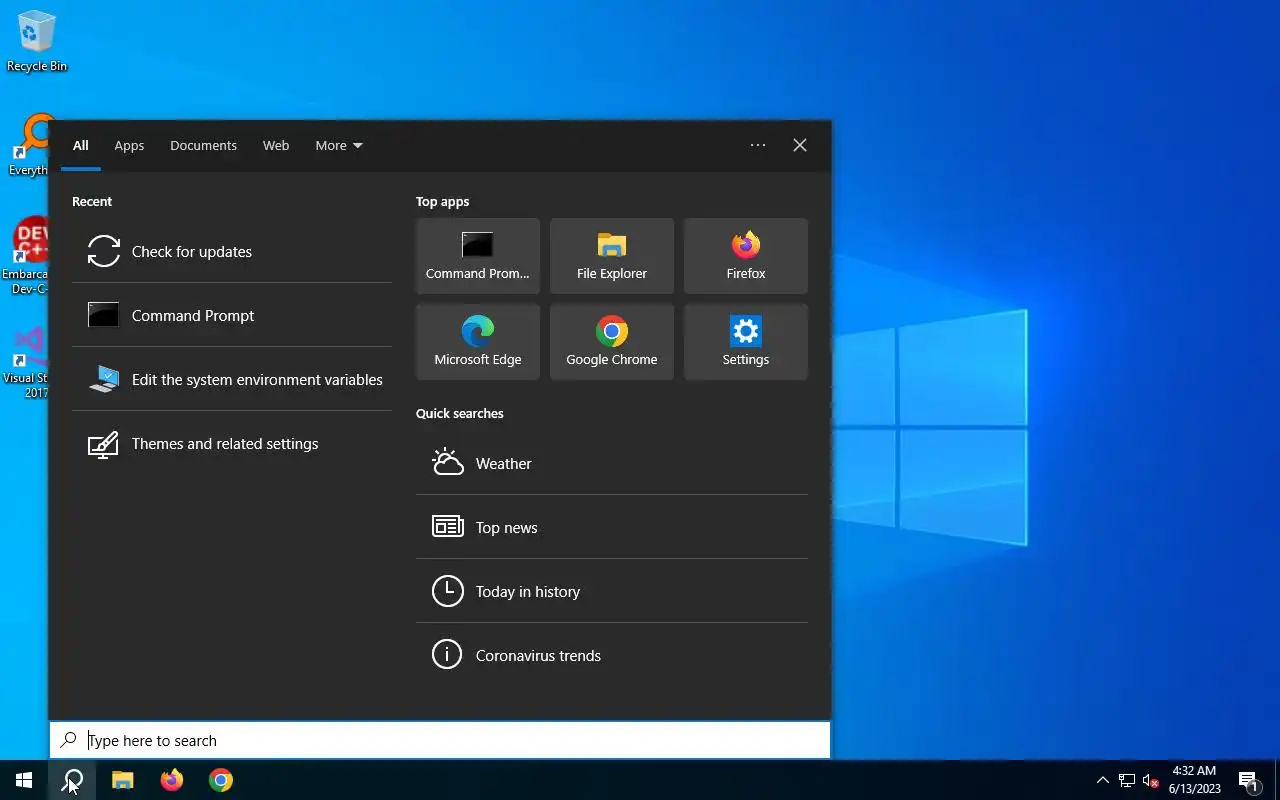Select the Recycle Bin desktop icon

click(x=37, y=42)
